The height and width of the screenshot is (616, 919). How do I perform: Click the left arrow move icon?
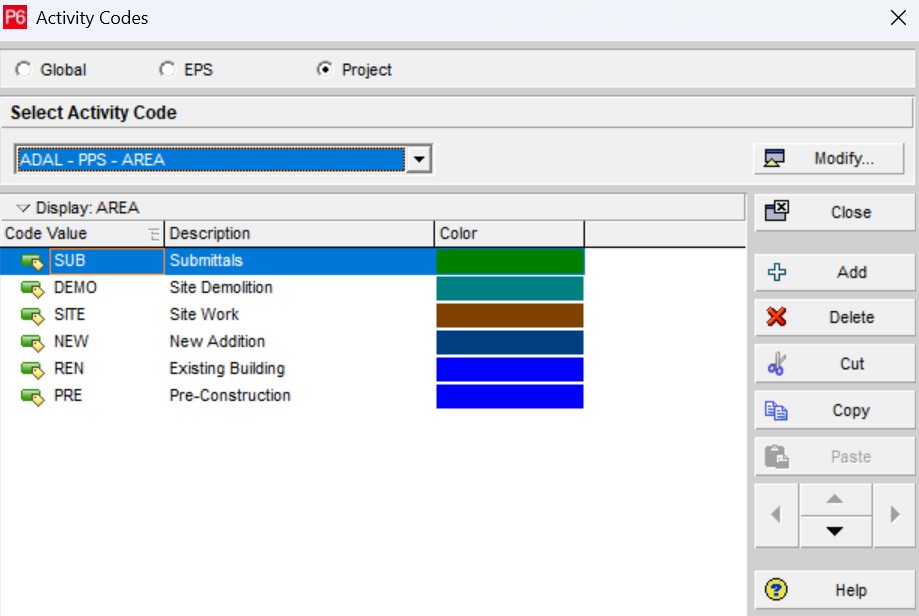point(776,515)
